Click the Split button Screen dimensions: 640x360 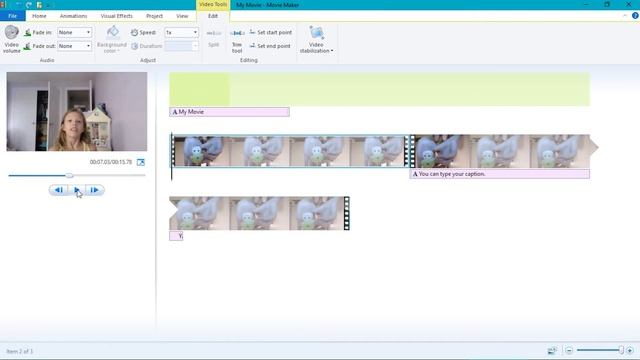[x=213, y=39]
